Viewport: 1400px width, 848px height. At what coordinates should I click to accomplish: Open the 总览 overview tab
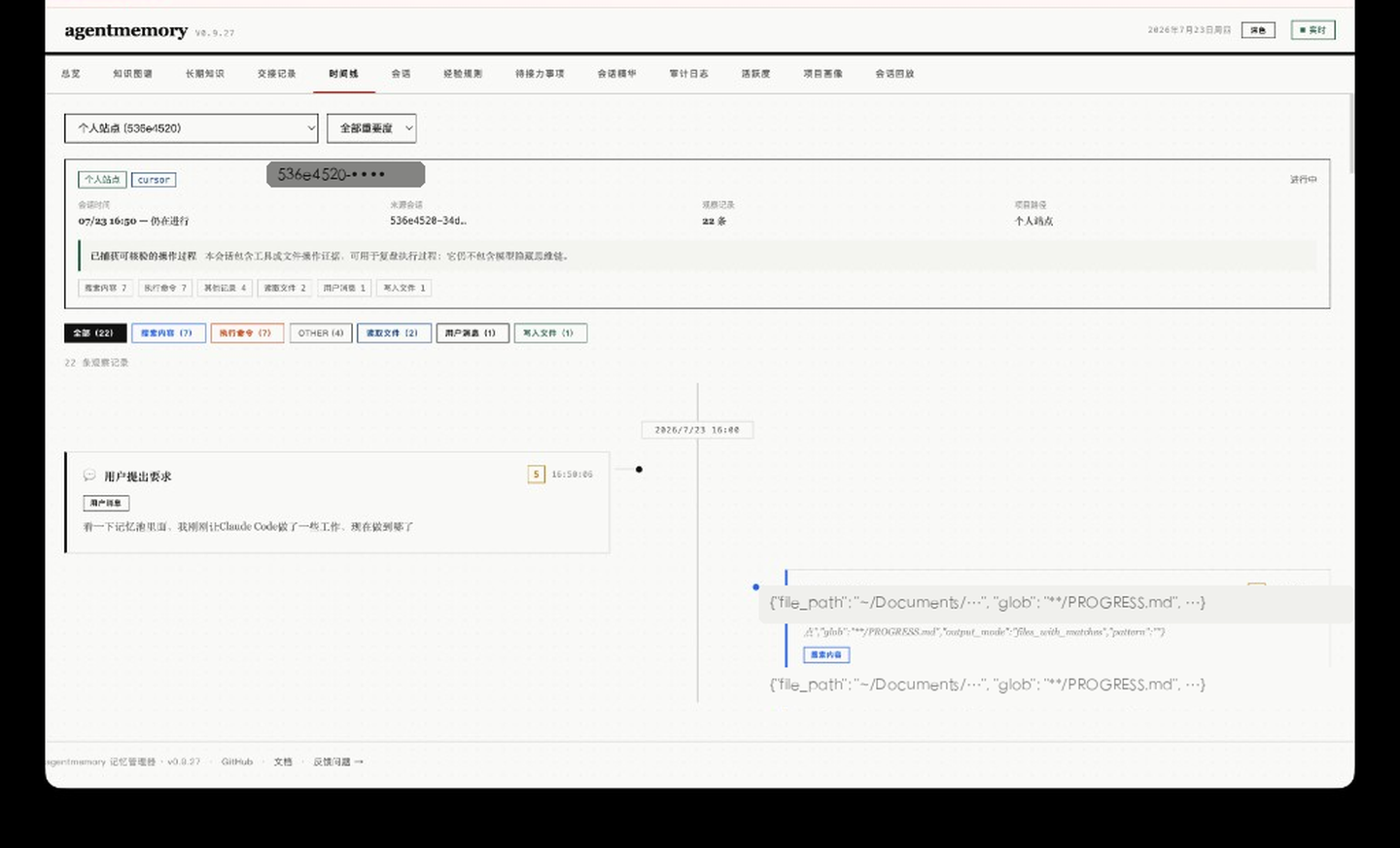(70, 74)
